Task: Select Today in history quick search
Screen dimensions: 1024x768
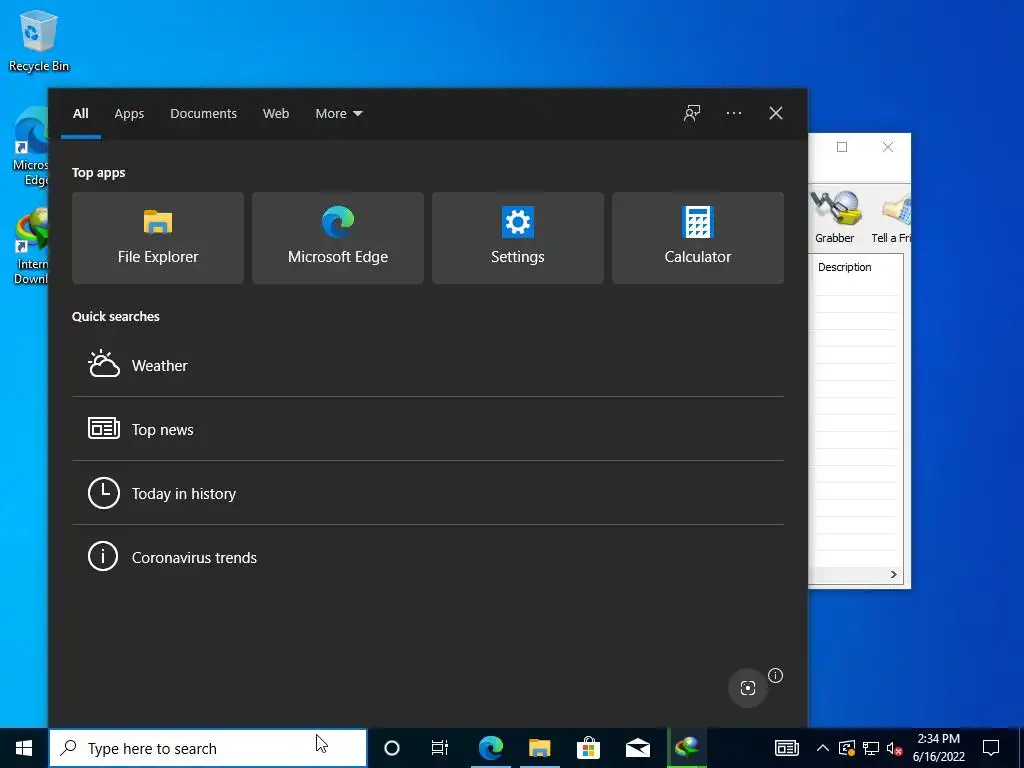Action: 428,493
